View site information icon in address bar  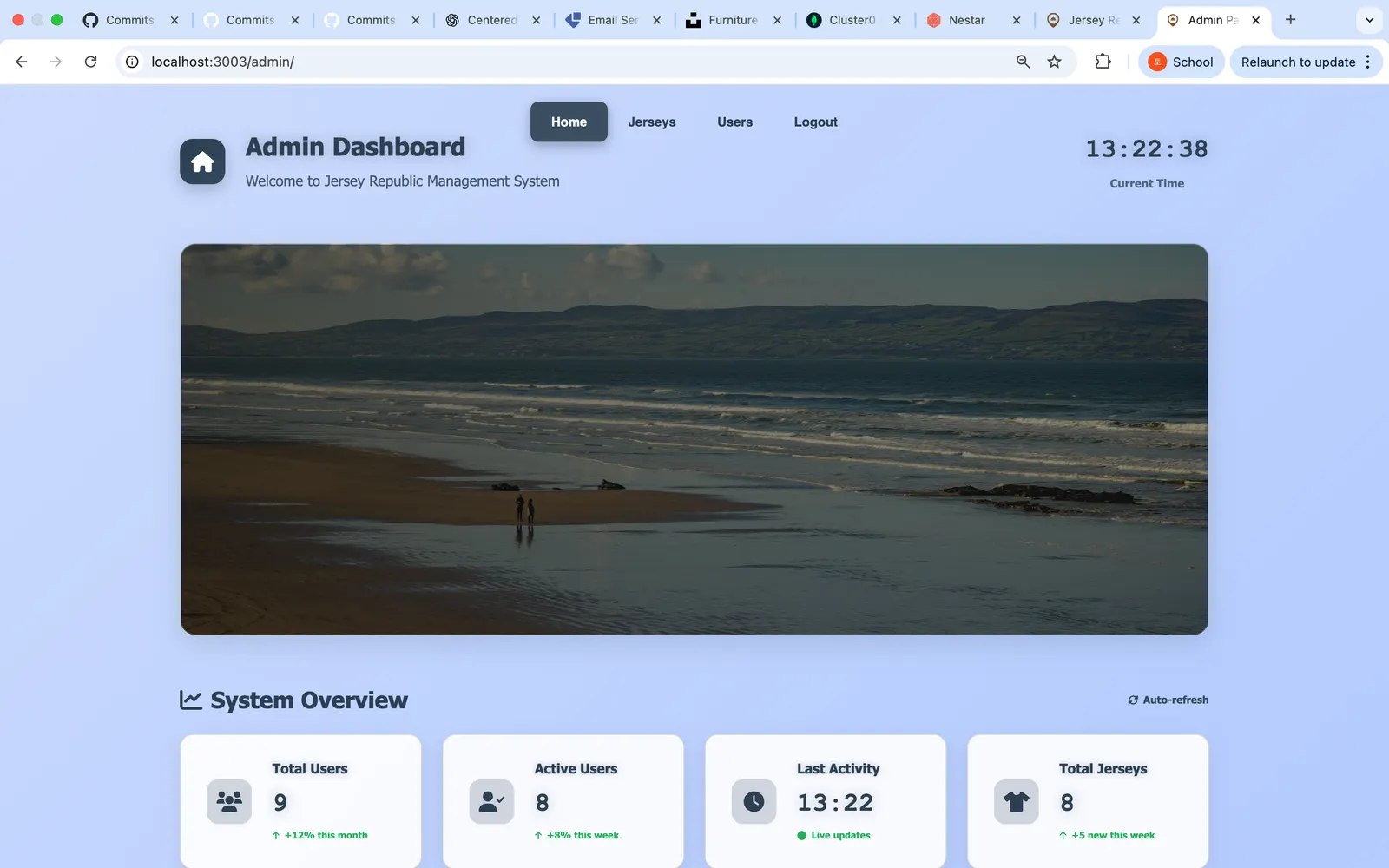coord(132,62)
